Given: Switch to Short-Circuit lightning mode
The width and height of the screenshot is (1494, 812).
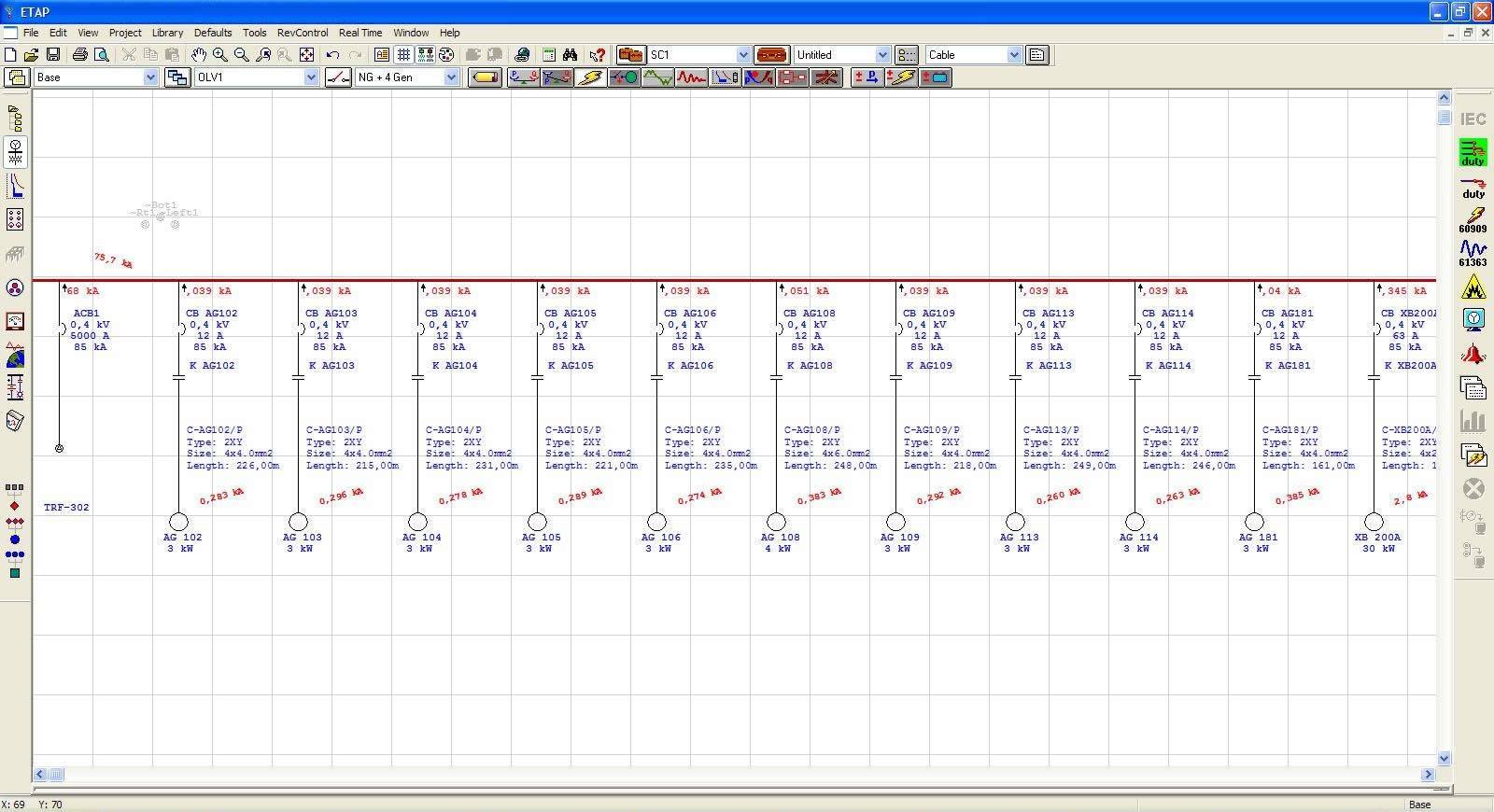Looking at the screenshot, I should tap(590, 77).
